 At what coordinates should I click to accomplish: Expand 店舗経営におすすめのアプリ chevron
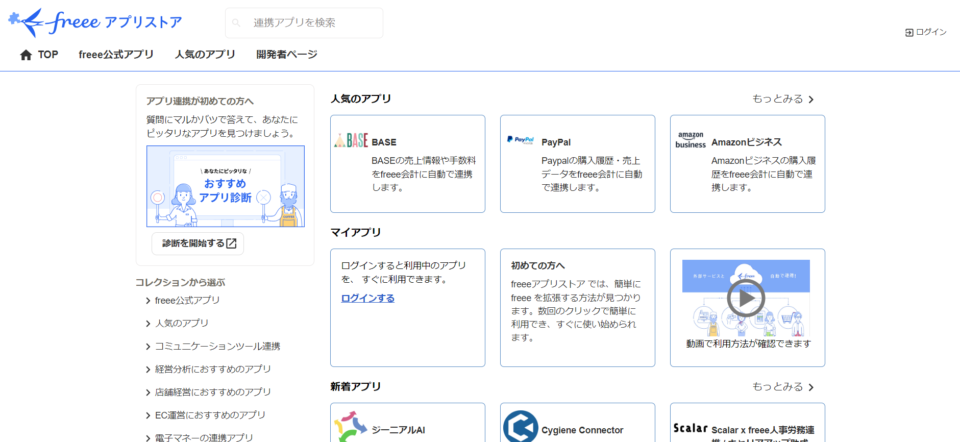pos(148,392)
